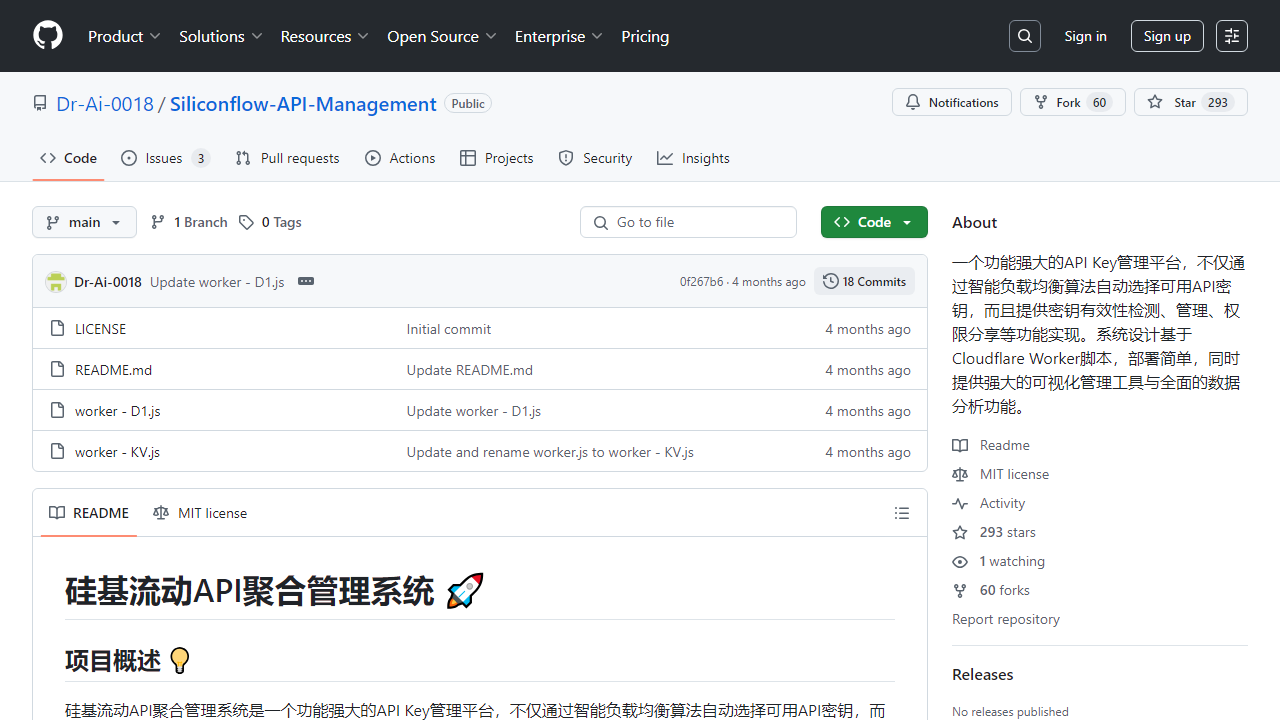Click Dr-Ai-0018 avatar in commit row
This screenshot has height=720, width=1280.
[56, 282]
